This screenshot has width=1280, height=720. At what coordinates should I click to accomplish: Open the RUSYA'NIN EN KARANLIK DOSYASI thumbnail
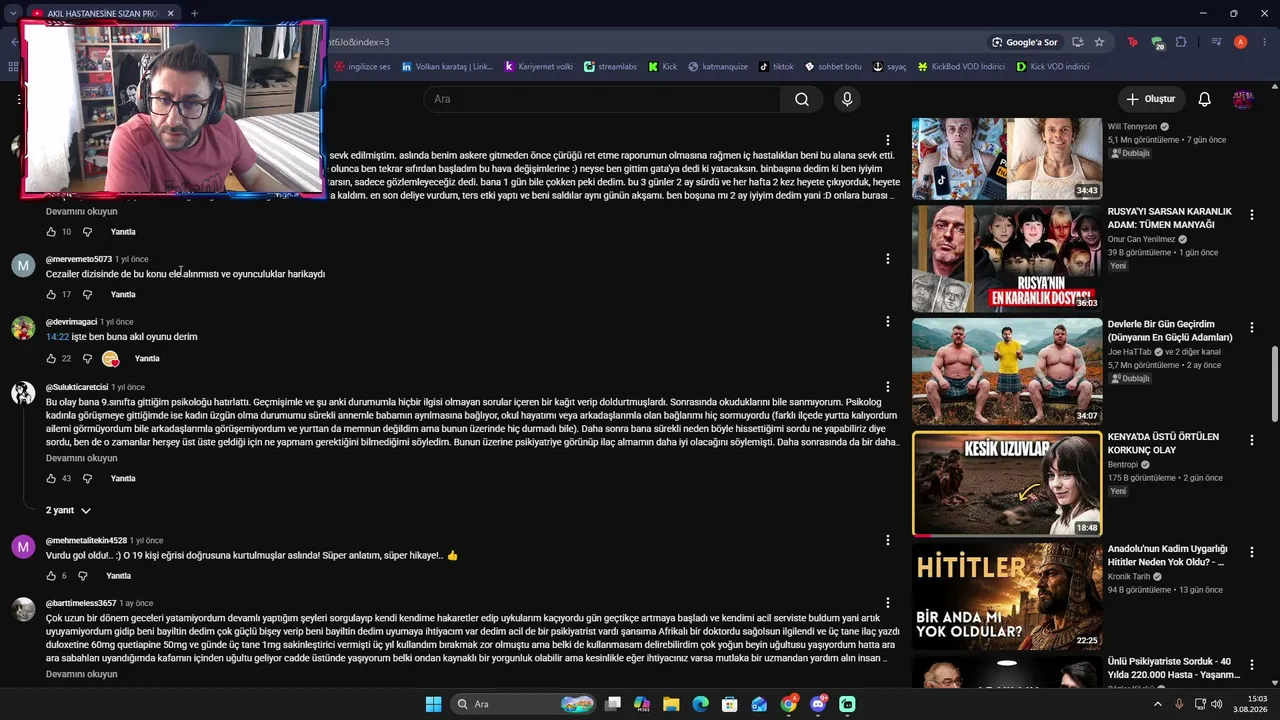coord(1007,259)
